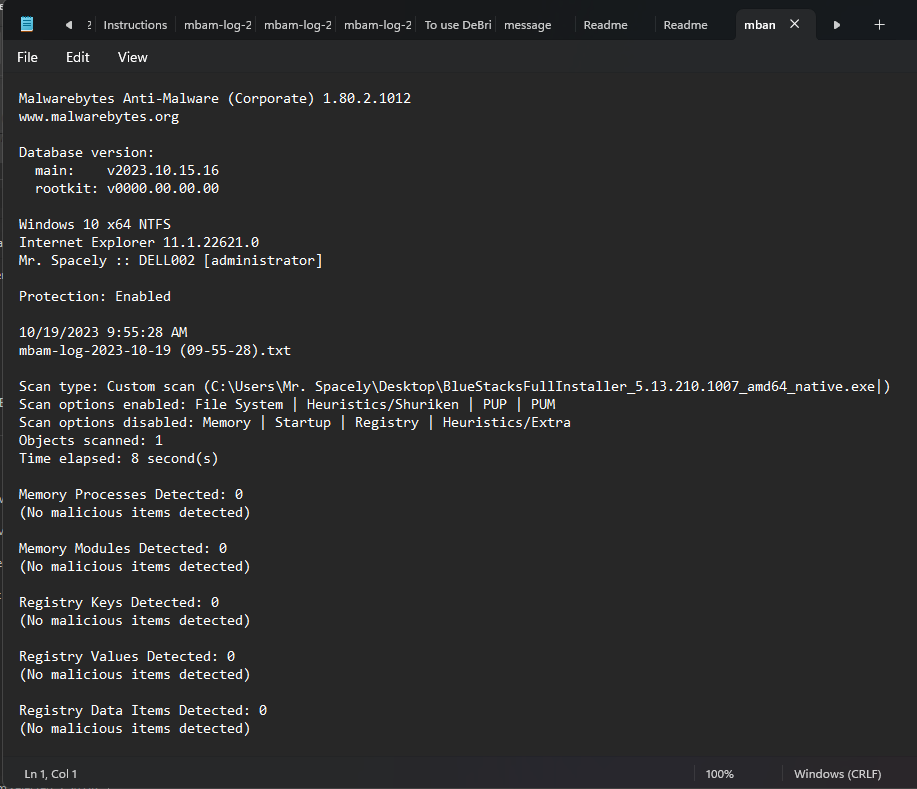Image resolution: width=917 pixels, height=789 pixels.
Task: Click the rootkit version v0000.00.00.00 line
Action: [127, 188]
